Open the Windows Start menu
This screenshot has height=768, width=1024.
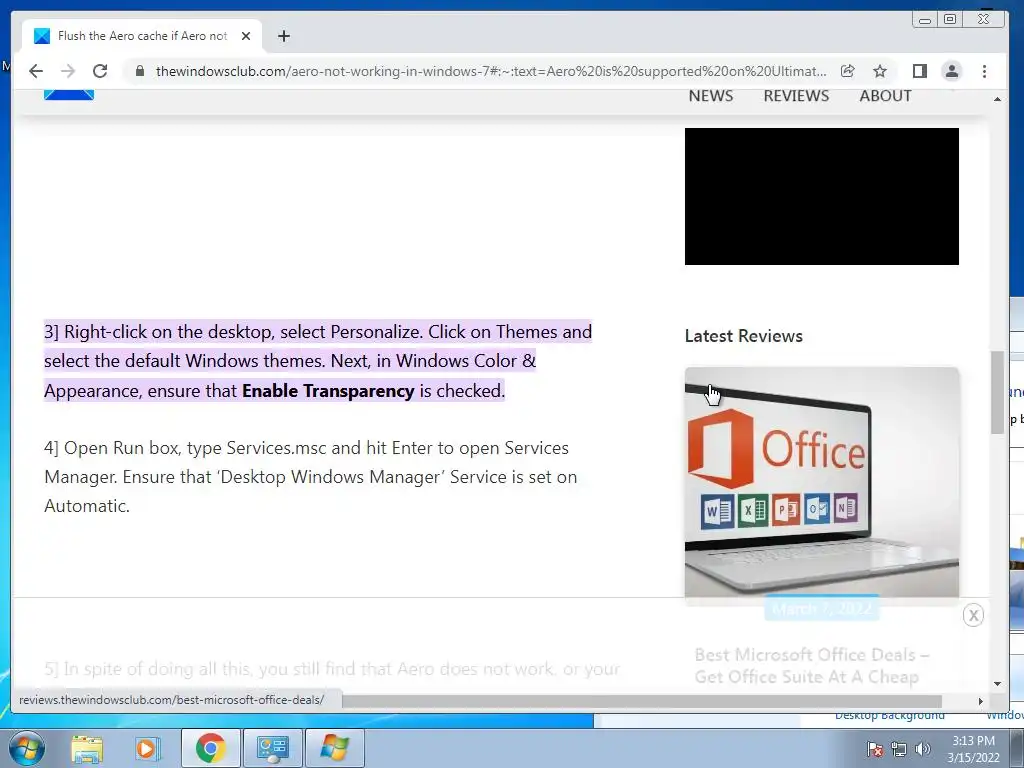(27, 748)
